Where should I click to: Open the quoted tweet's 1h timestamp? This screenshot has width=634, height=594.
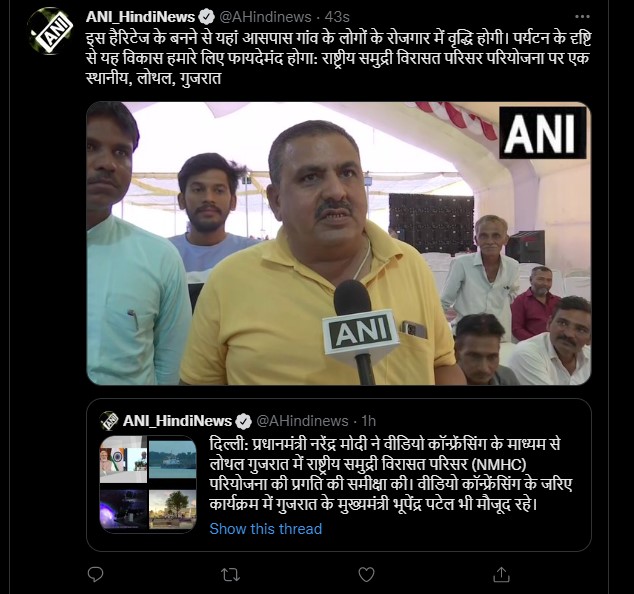pos(368,421)
